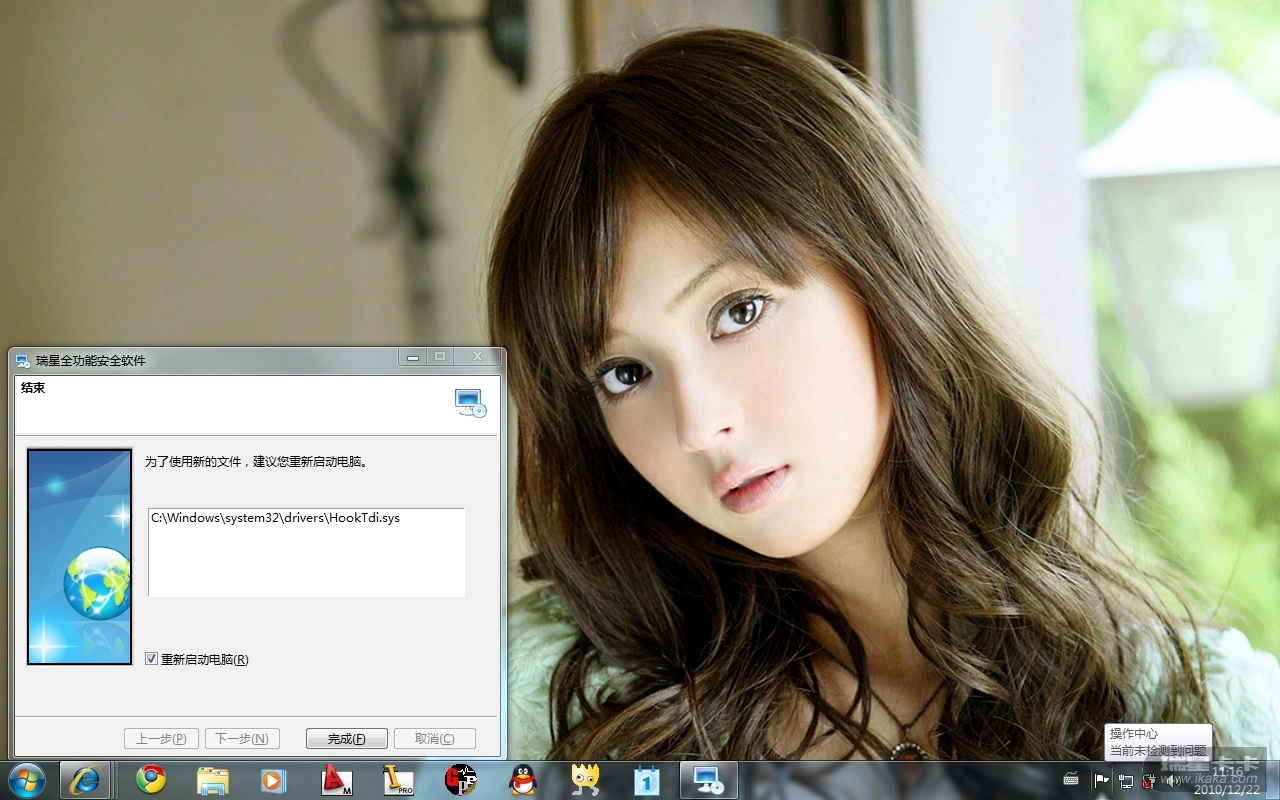The height and width of the screenshot is (800, 1280).
Task: Open the AutoCAD Mechanical taskbar icon
Action: click(336, 779)
